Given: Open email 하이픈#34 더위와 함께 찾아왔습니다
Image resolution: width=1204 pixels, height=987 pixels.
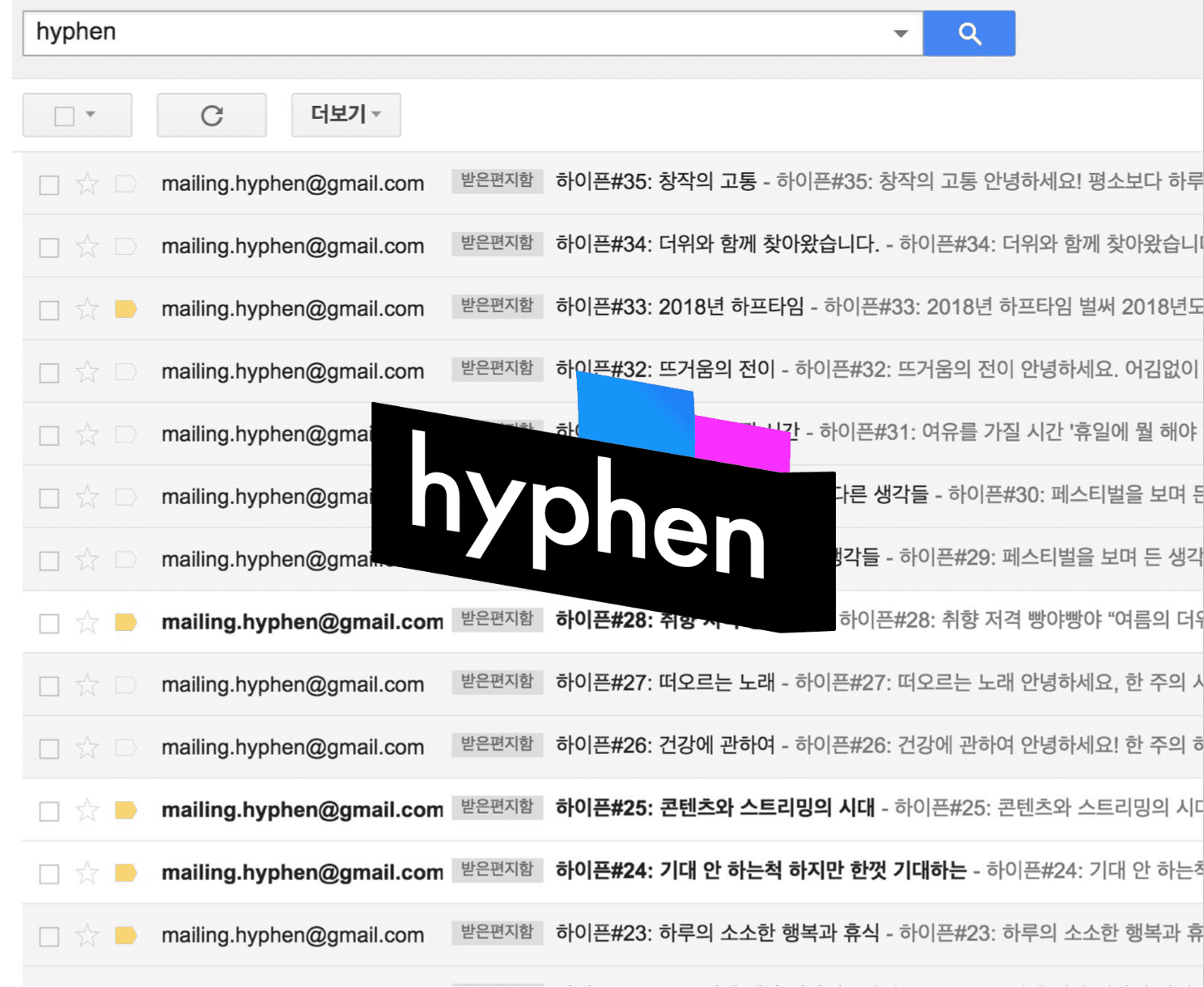Looking at the screenshot, I should pyautogui.click(x=716, y=244).
